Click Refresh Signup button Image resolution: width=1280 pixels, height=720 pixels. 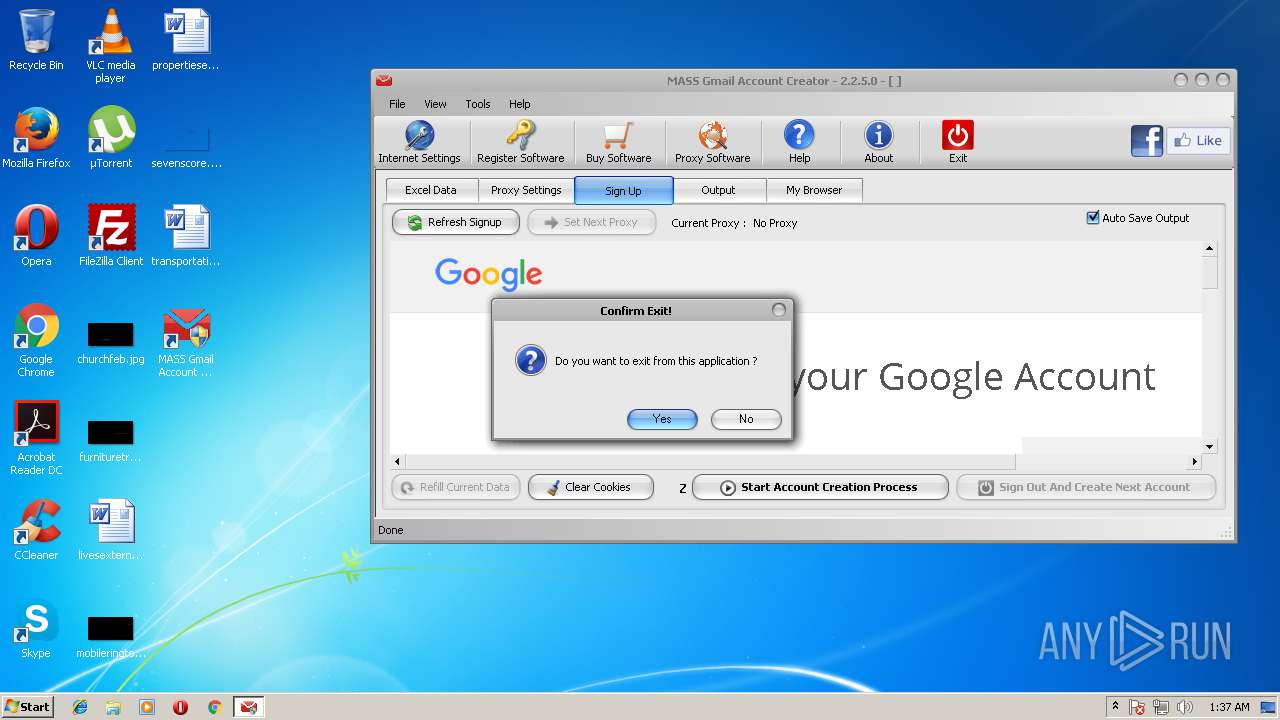pyautogui.click(x=455, y=222)
